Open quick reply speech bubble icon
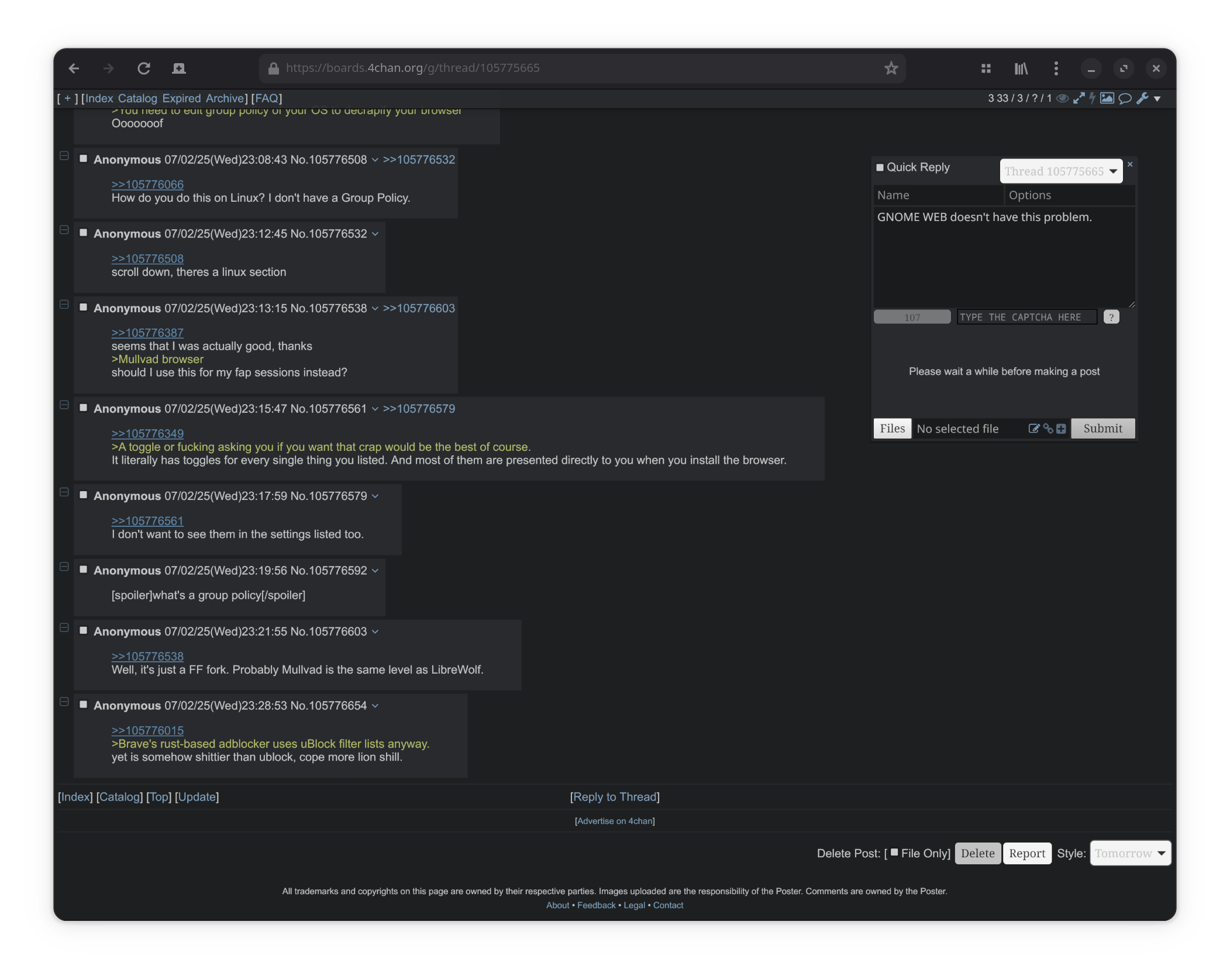The image size is (1230, 980). [1124, 98]
